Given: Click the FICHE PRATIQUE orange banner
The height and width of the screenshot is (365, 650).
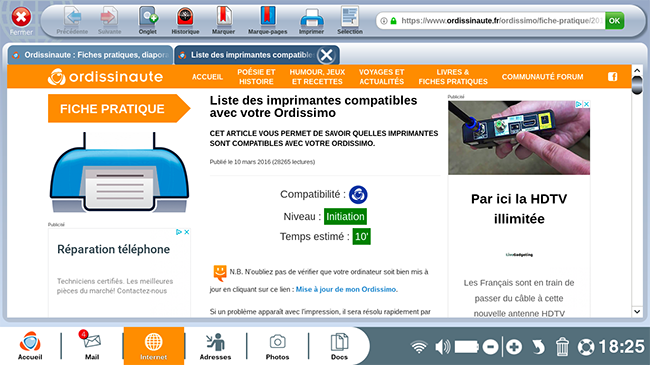Looking at the screenshot, I should point(119,109).
